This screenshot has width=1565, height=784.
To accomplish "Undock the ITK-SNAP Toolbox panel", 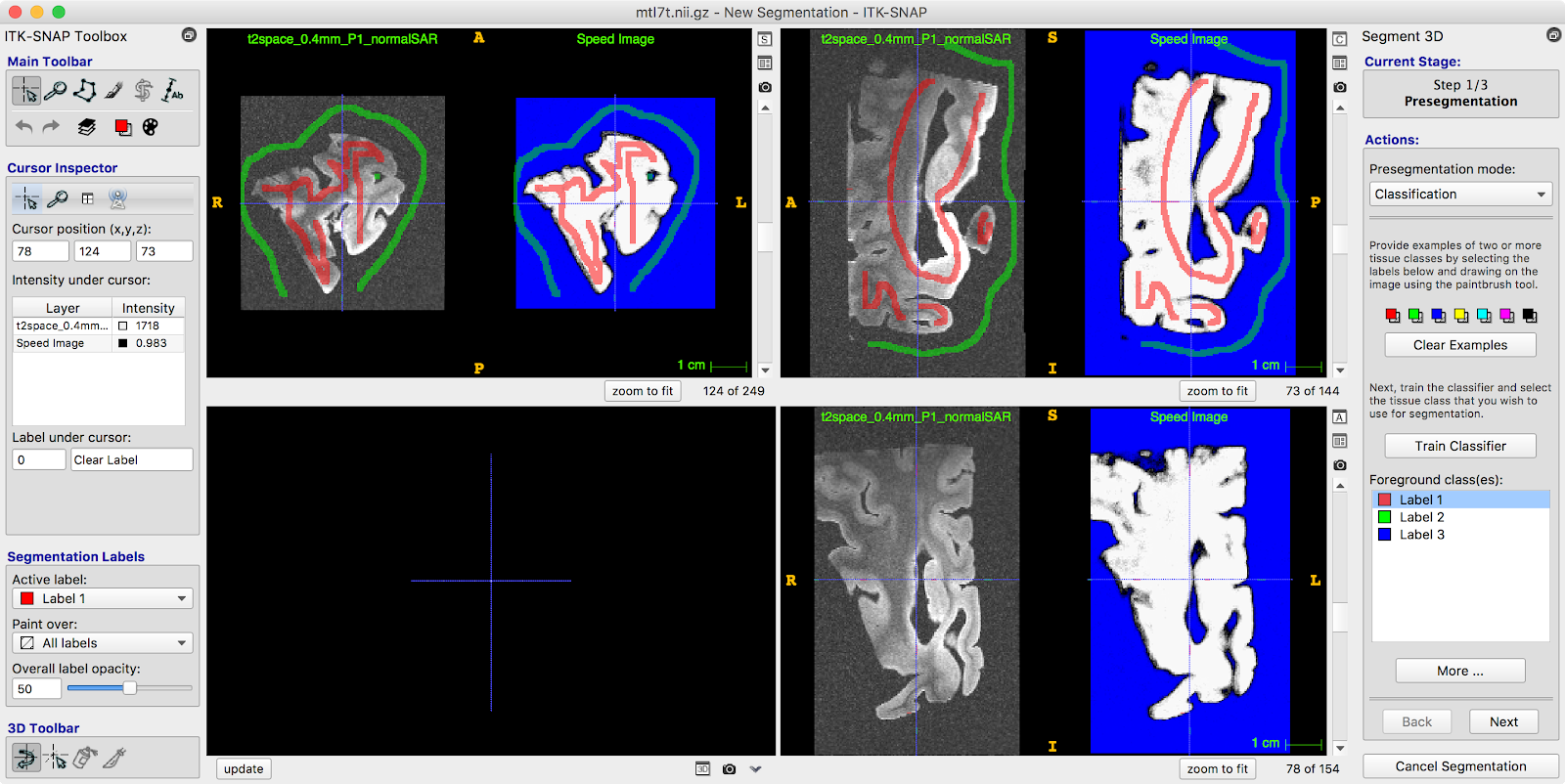I will (x=189, y=35).
